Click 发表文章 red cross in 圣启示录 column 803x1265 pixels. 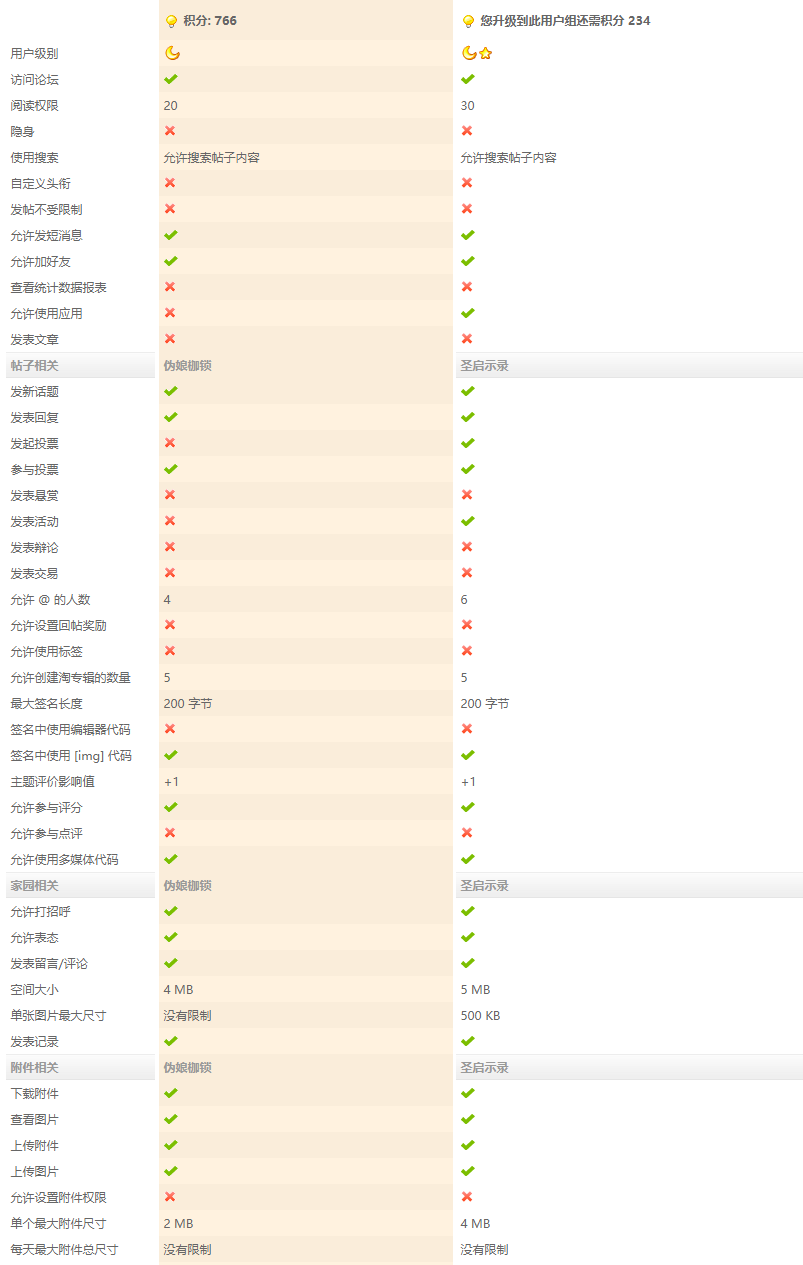467,339
